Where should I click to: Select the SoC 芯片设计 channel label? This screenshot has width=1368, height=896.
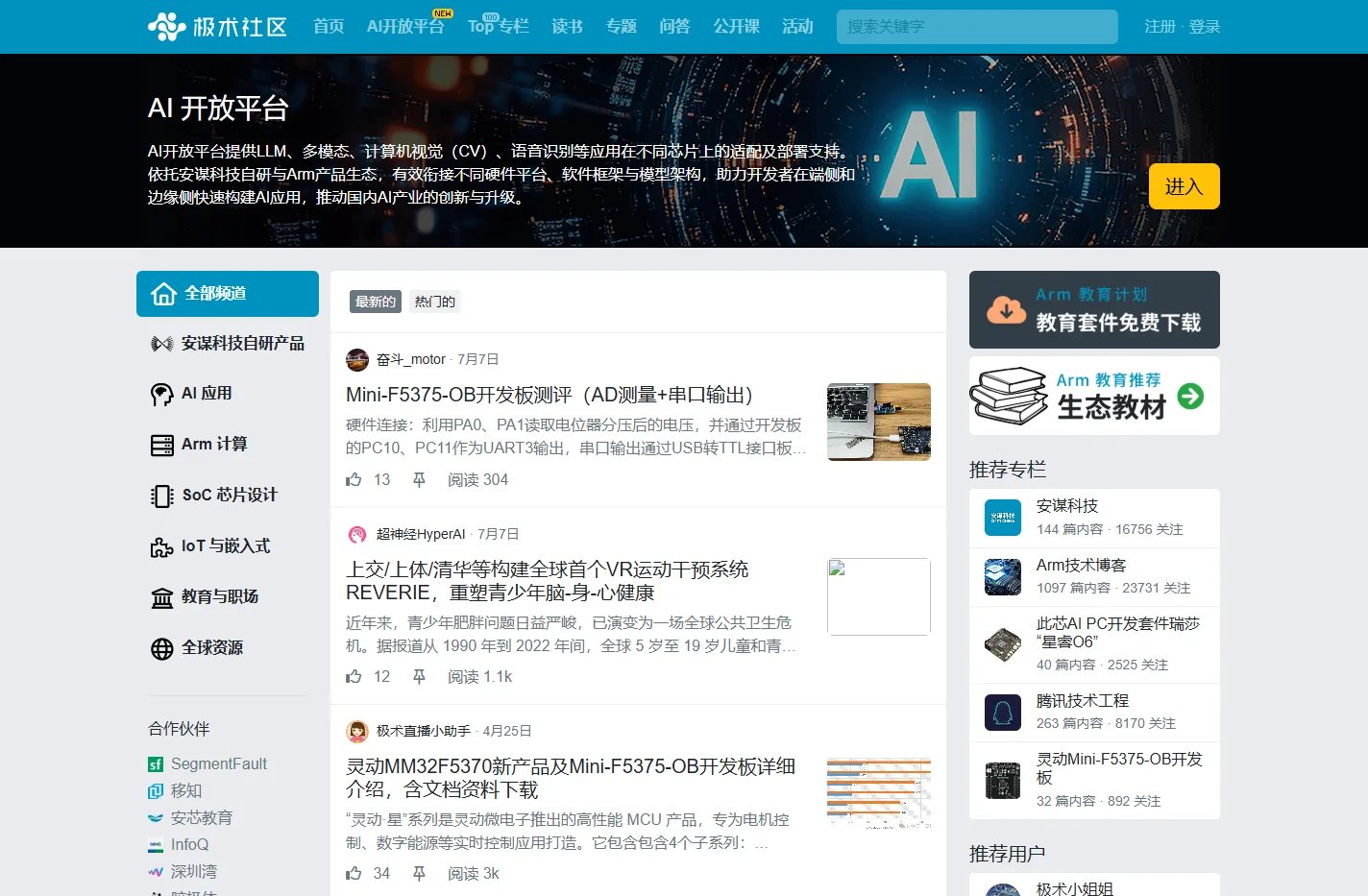[230, 496]
